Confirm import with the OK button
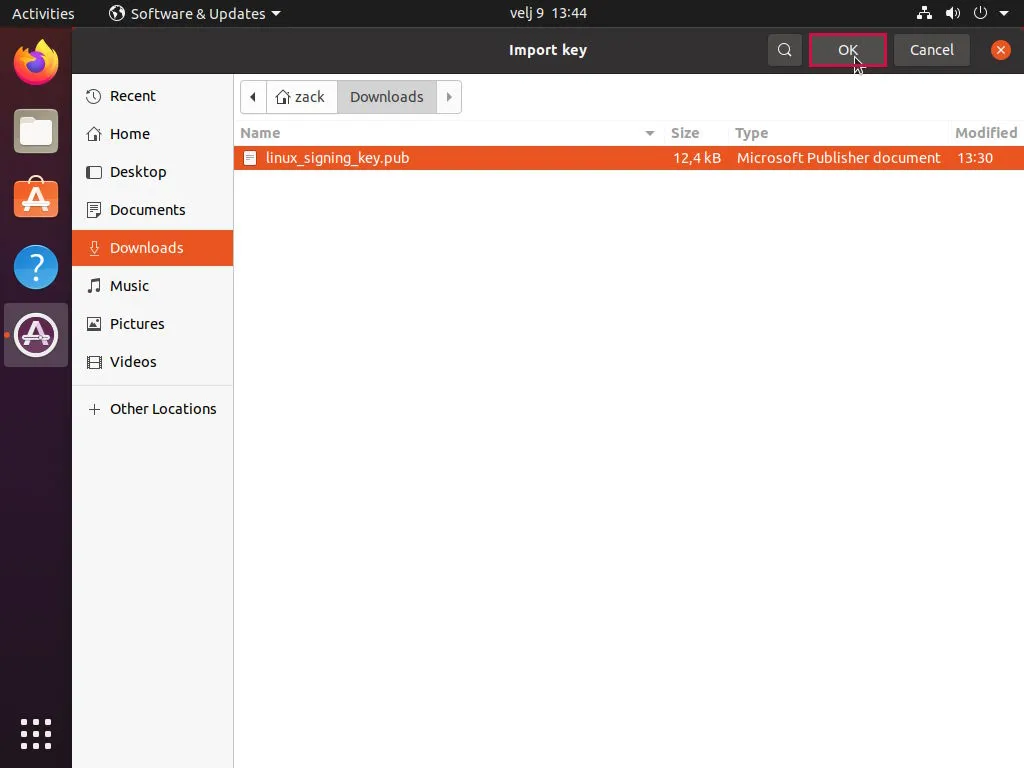The height and width of the screenshot is (768, 1024). coord(848,50)
